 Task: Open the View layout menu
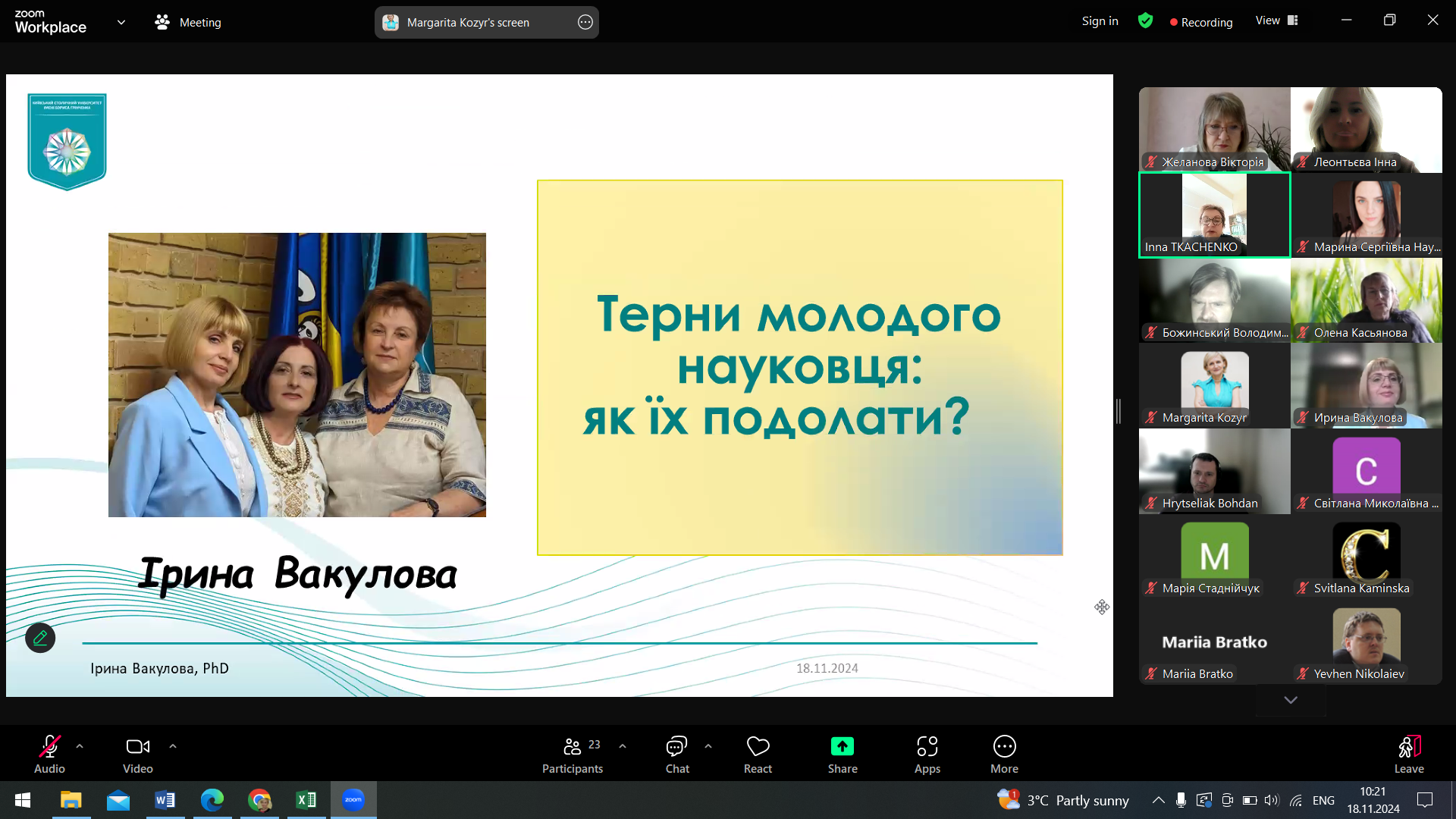(1276, 20)
